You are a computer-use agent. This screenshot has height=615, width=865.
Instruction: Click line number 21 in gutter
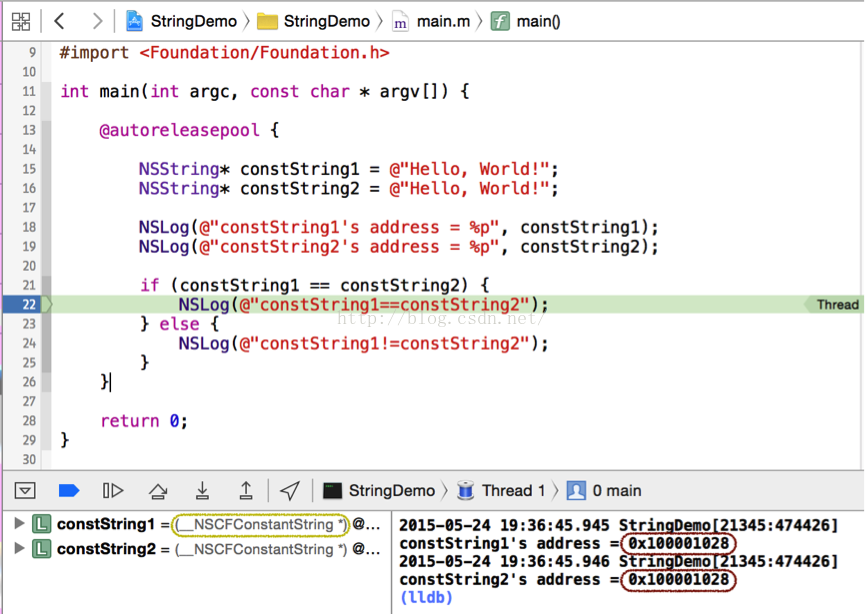[29, 285]
